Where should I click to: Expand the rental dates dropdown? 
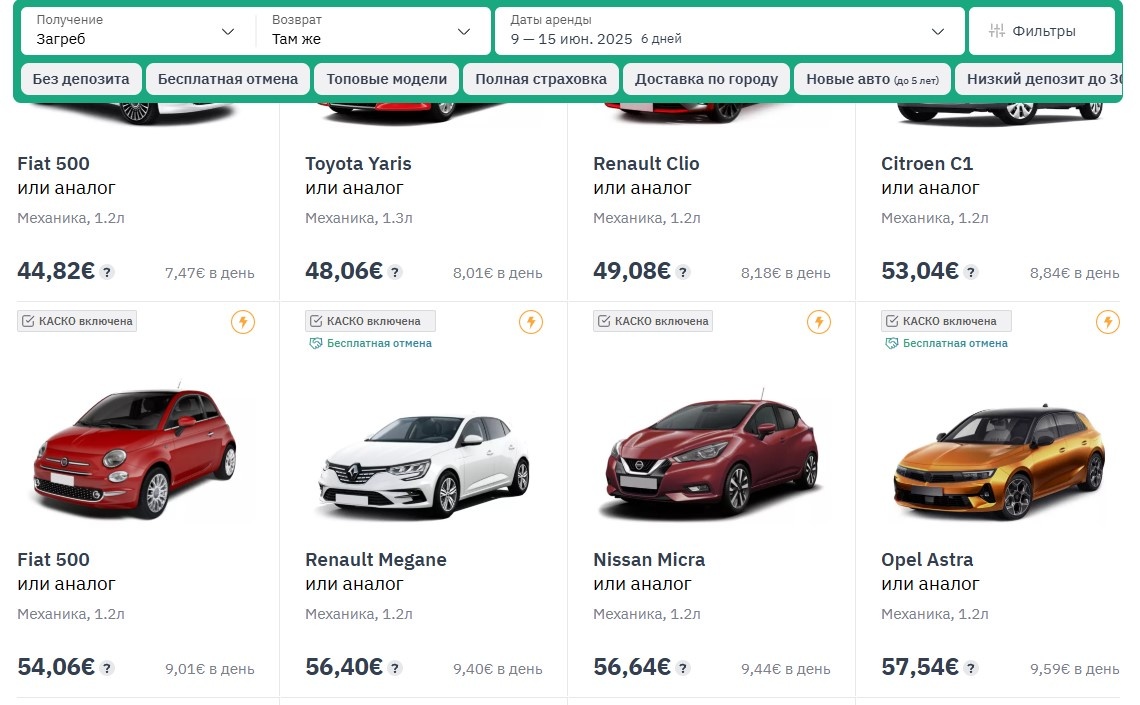(938, 32)
